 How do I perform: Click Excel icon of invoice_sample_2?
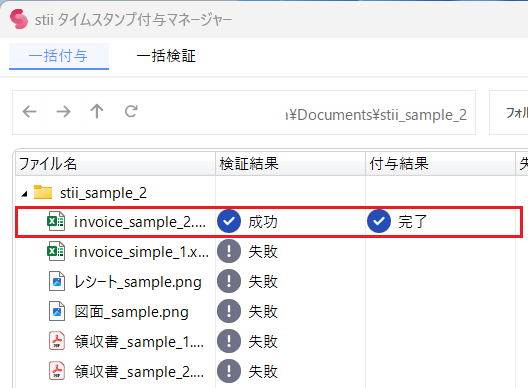pos(56,221)
